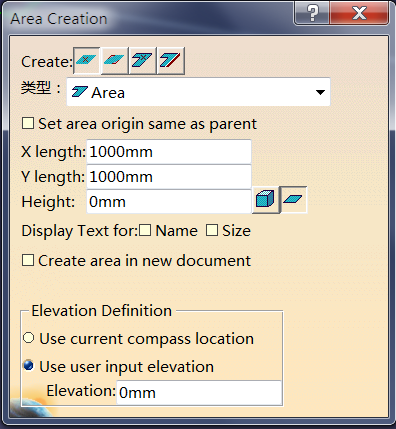Image resolution: width=396 pixels, height=429 pixels.
Task: Choose Use current compass location
Action: tap(29, 338)
